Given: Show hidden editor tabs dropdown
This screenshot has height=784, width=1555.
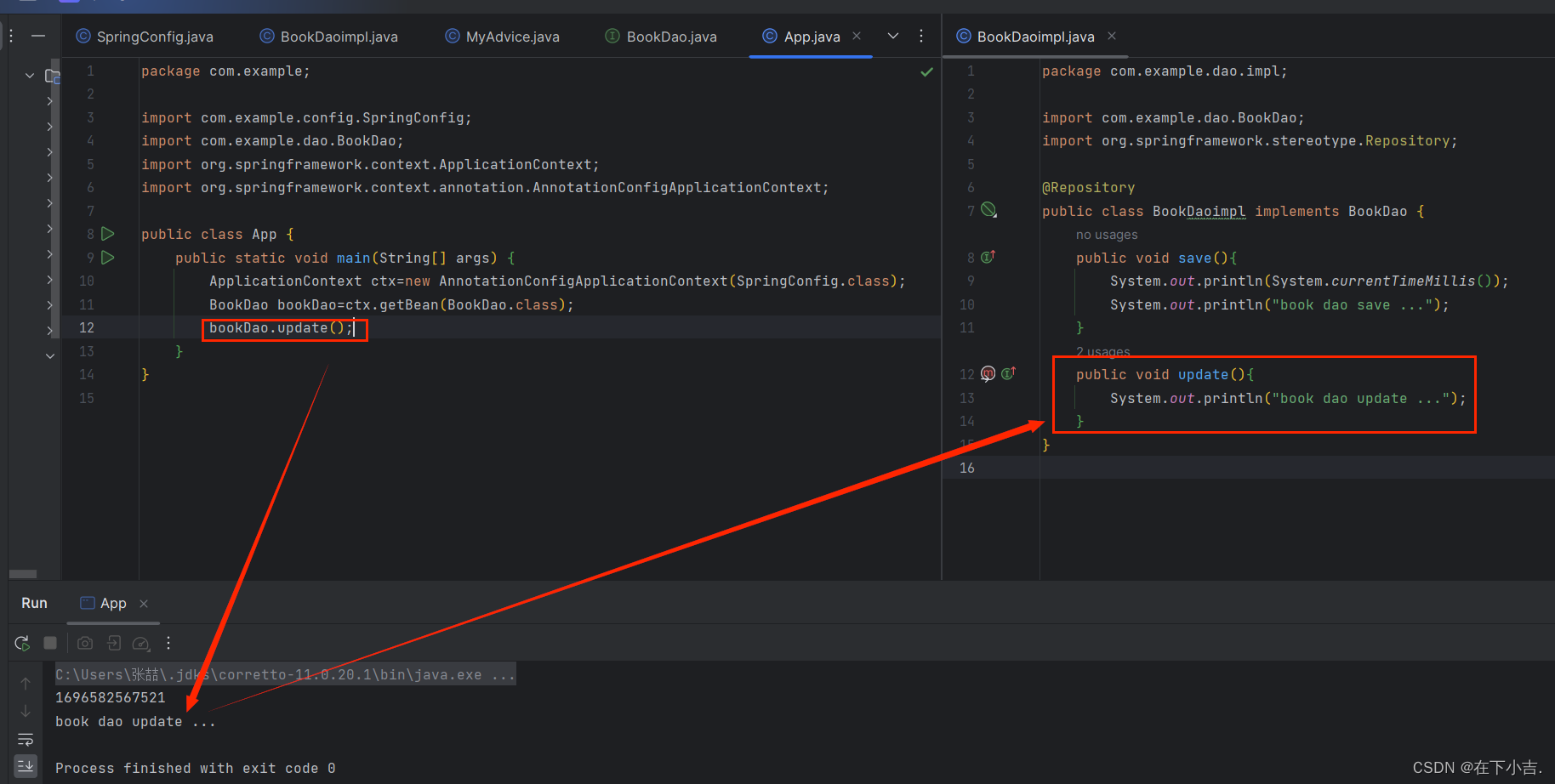Looking at the screenshot, I should point(893,36).
